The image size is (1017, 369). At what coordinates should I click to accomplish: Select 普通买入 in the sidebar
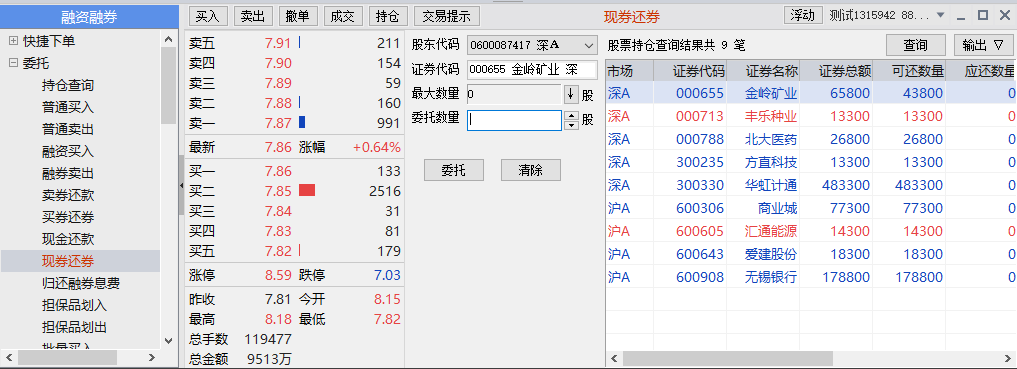68,108
